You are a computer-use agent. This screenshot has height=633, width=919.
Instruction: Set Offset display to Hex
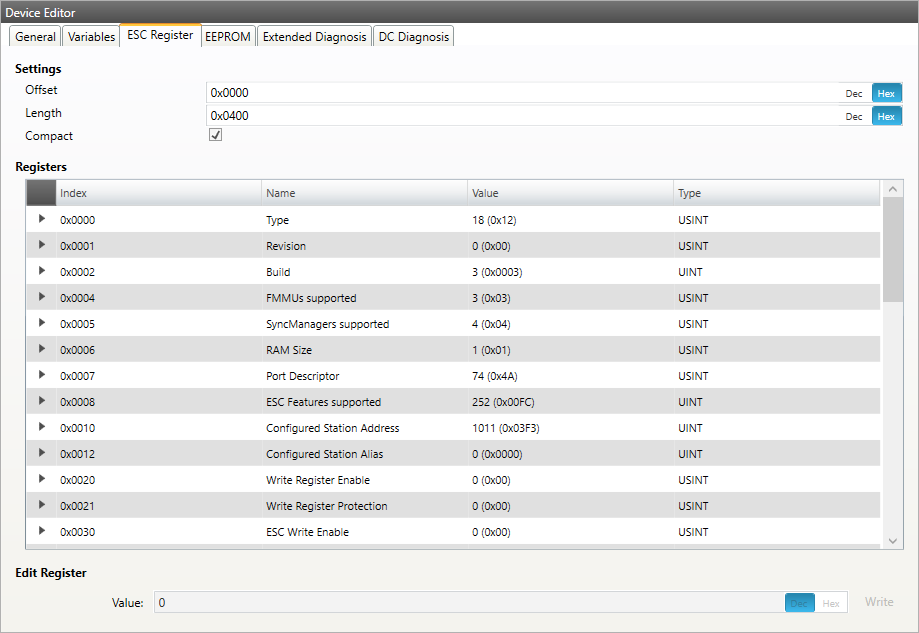pyautogui.click(x=885, y=93)
